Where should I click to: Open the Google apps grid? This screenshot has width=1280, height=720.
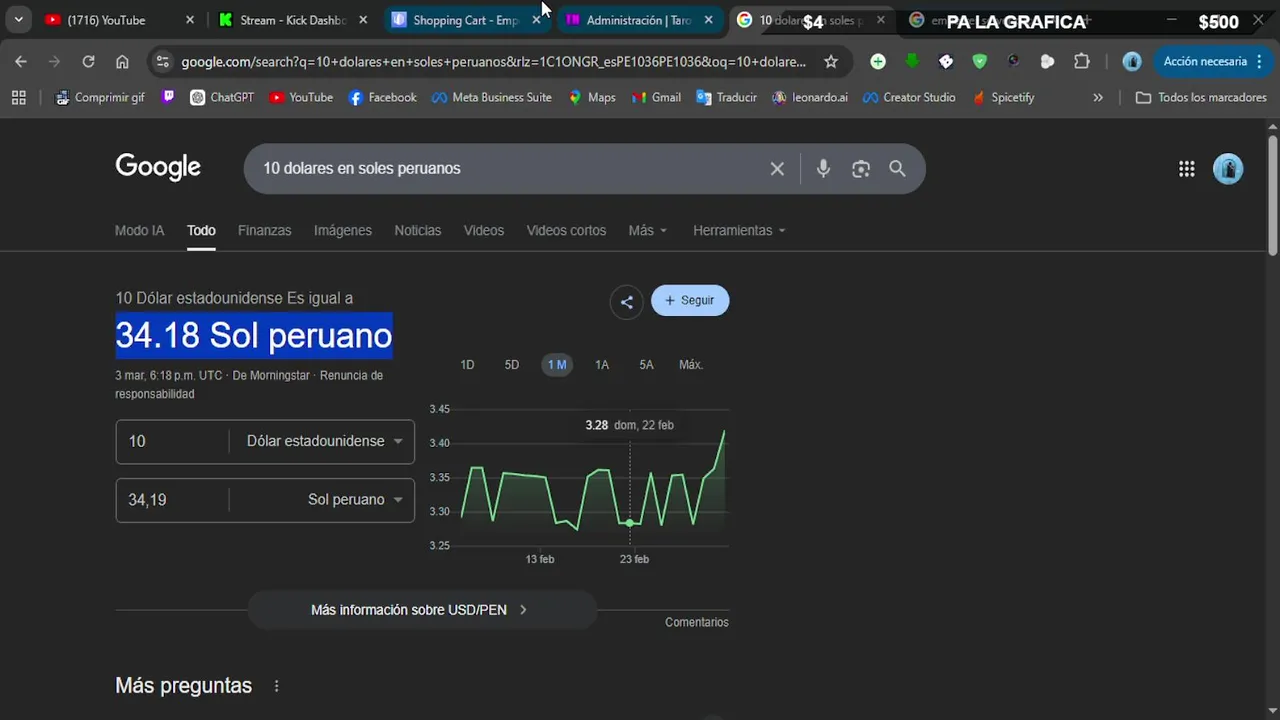pos(1187,169)
